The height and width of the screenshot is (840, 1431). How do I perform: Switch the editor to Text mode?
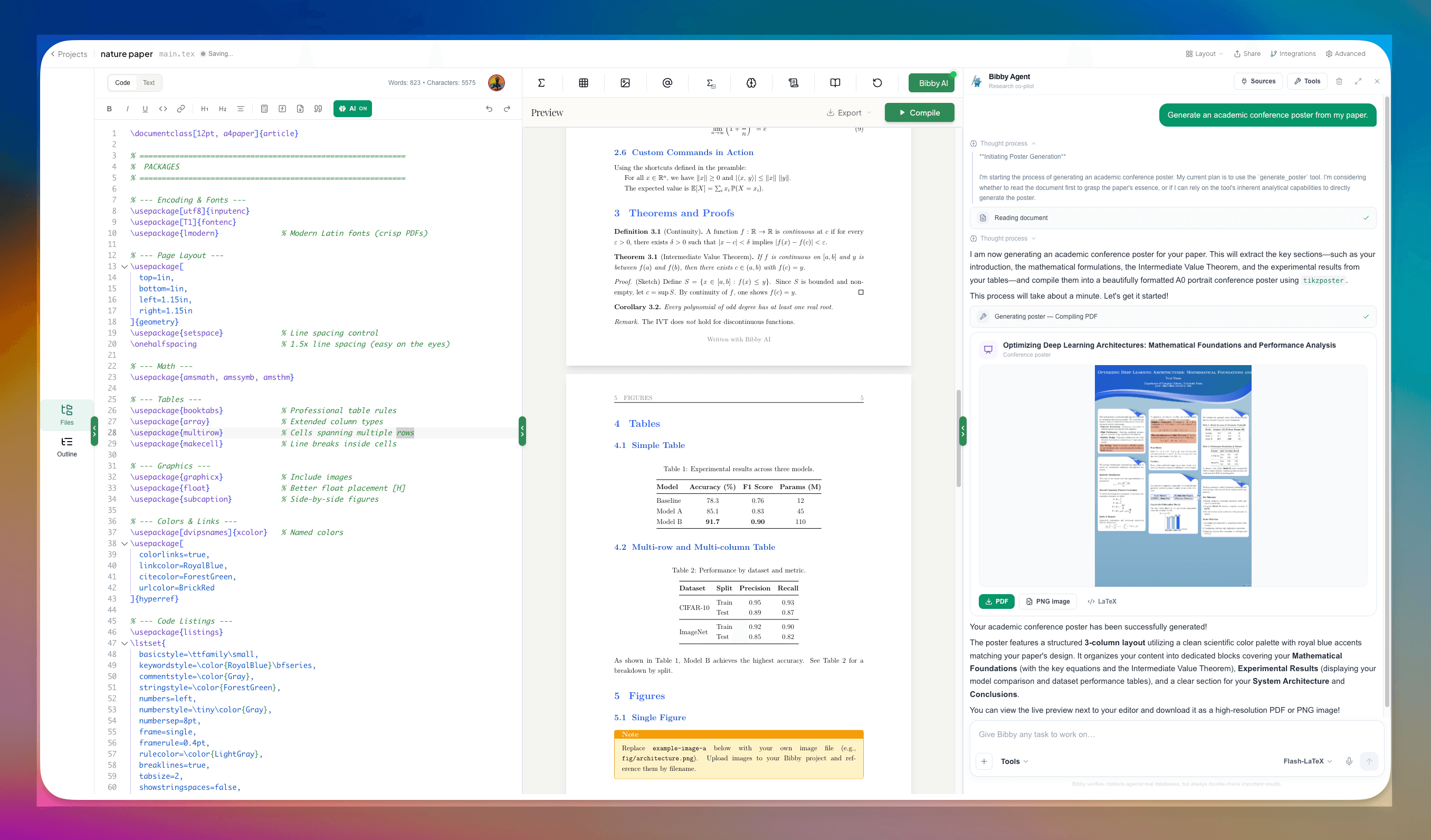point(149,83)
